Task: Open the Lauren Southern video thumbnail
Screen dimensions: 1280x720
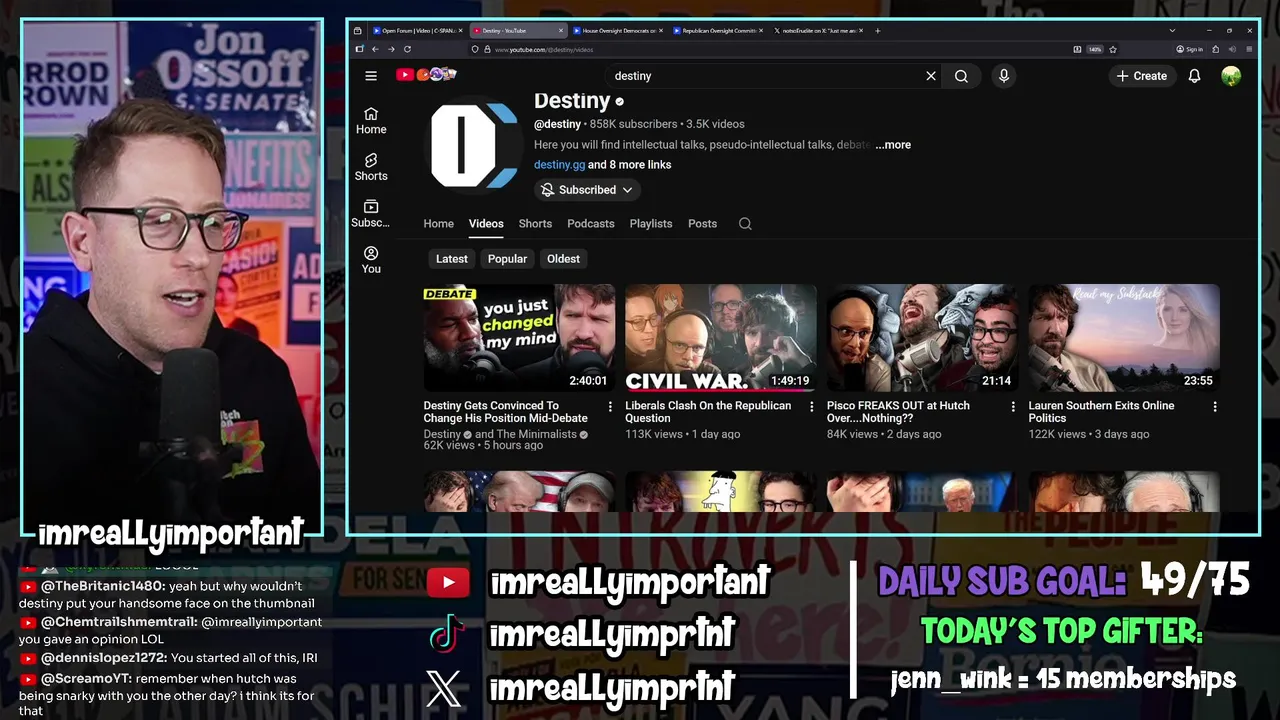Action: click(x=1124, y=338)
